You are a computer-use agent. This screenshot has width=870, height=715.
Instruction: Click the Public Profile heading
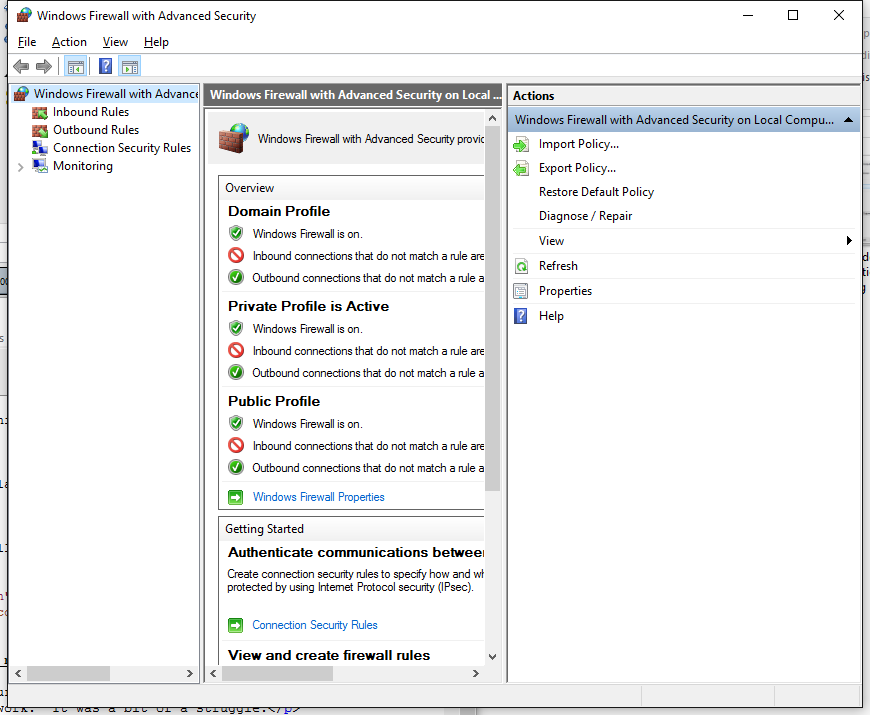274,401
